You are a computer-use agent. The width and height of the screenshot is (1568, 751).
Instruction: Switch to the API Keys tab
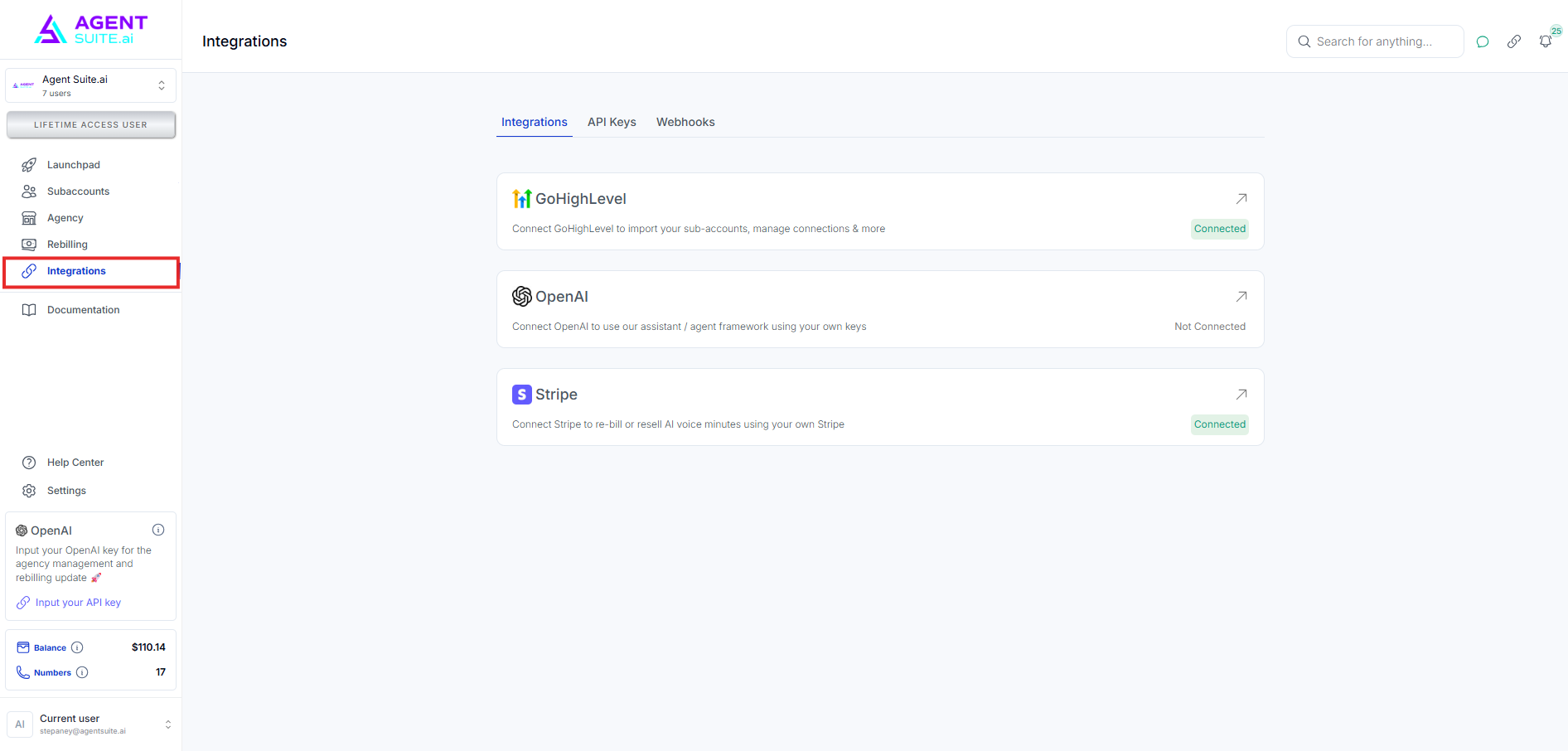(x=612, y=123)
